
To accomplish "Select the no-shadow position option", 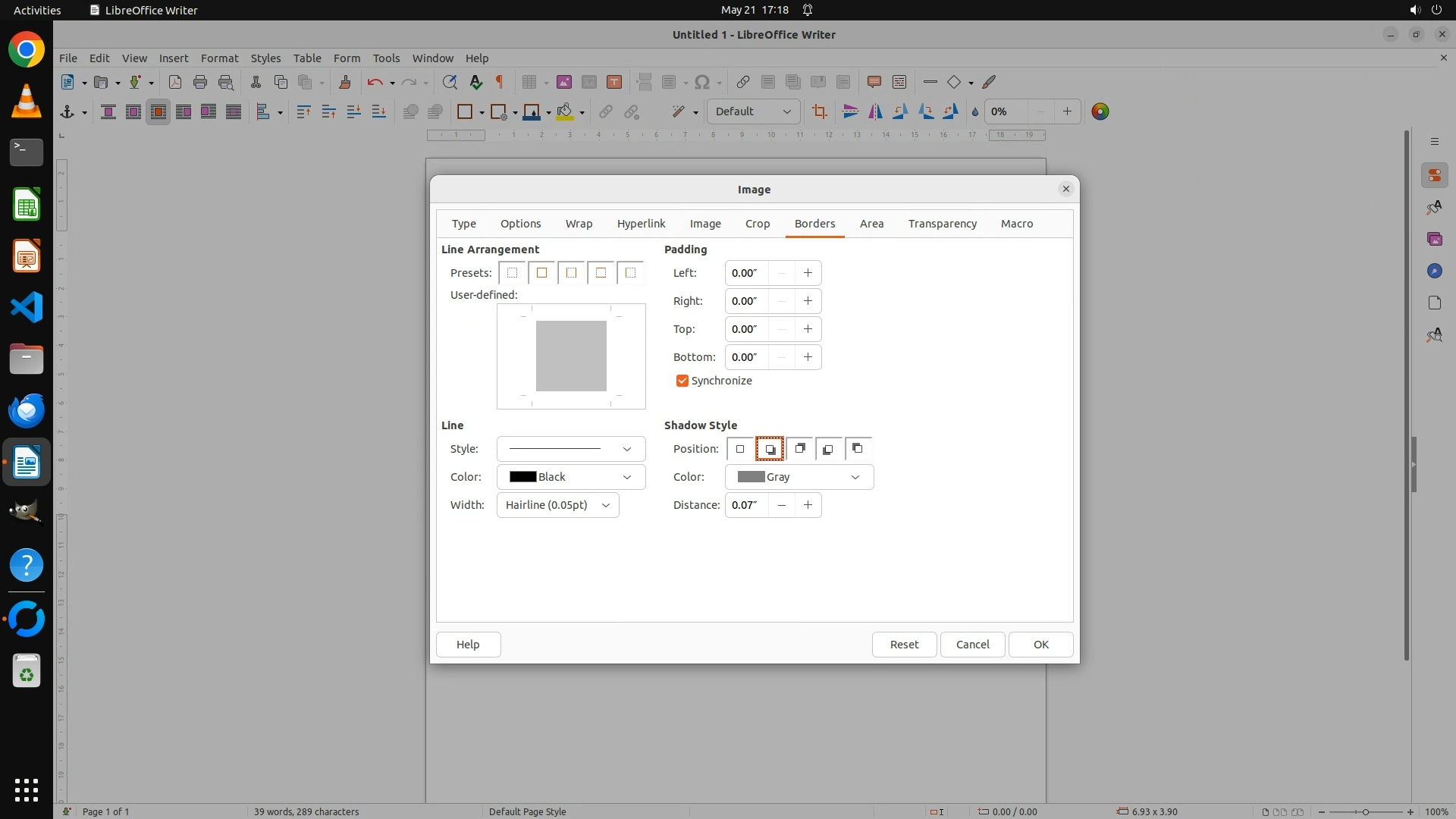I will [x=740, y=449].
